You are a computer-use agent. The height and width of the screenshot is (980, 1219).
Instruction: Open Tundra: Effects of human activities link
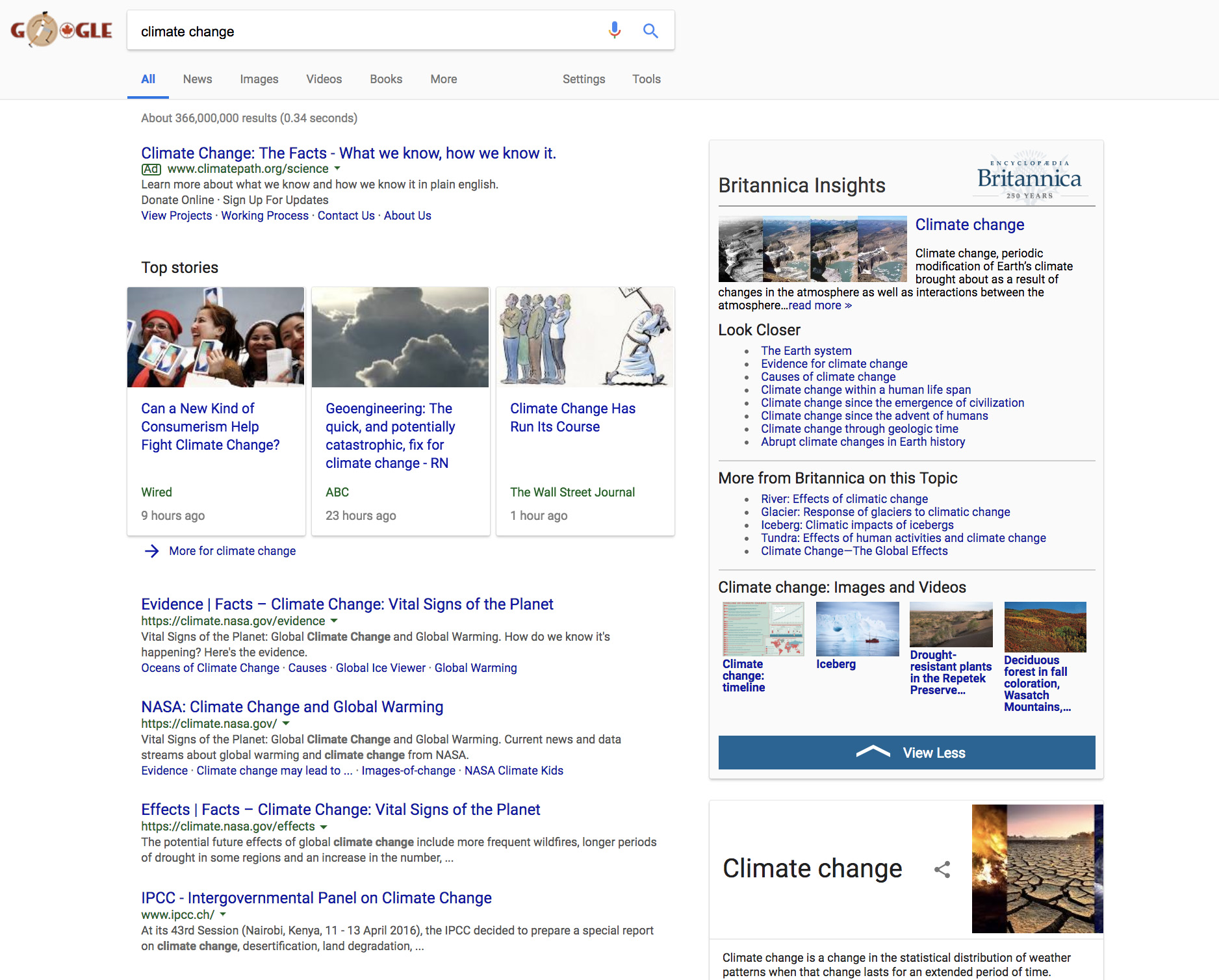pyautogui.click(x=904, y=538)
